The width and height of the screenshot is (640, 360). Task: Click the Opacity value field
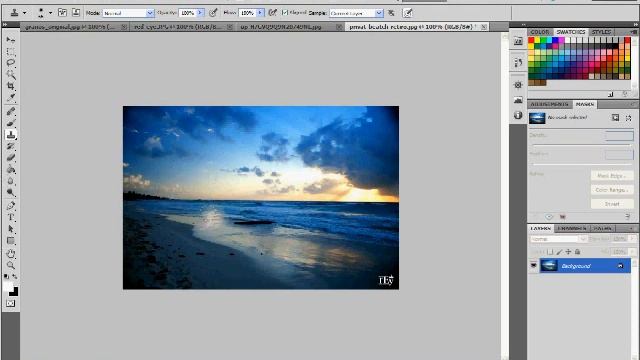pyautogui.click(x=188, y=13)
